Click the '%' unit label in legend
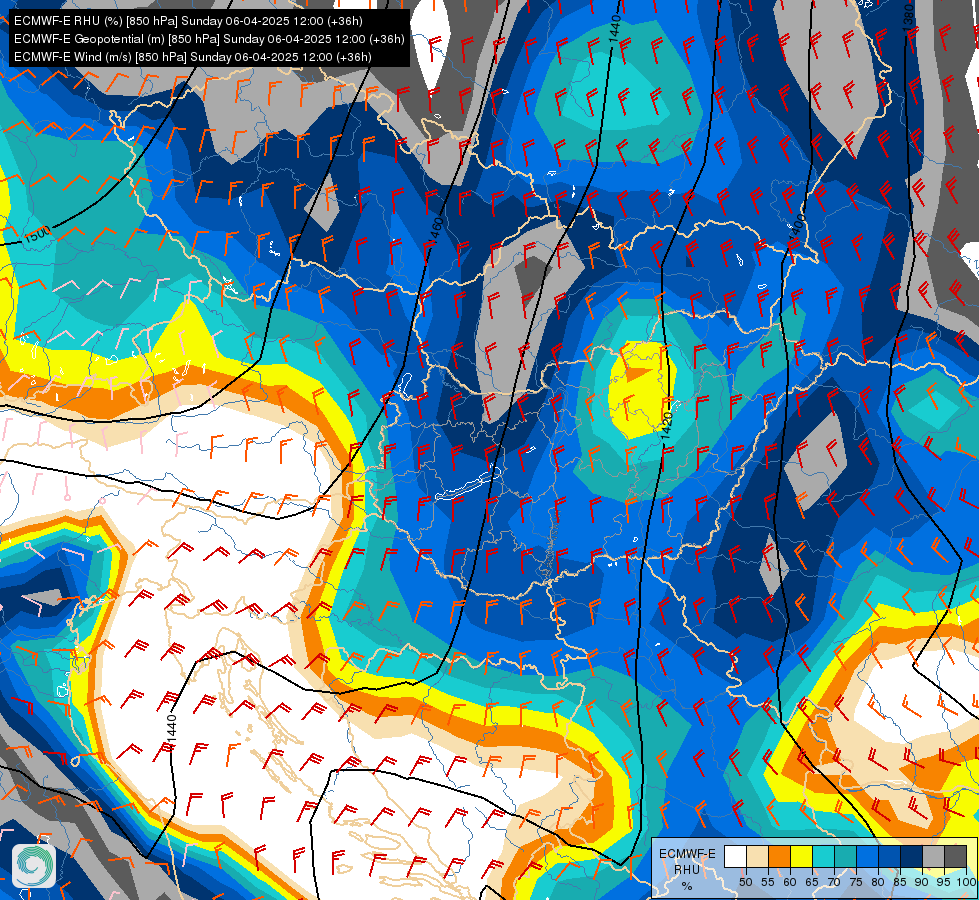The height and width of the screenshot is (900, 979). 687,886
